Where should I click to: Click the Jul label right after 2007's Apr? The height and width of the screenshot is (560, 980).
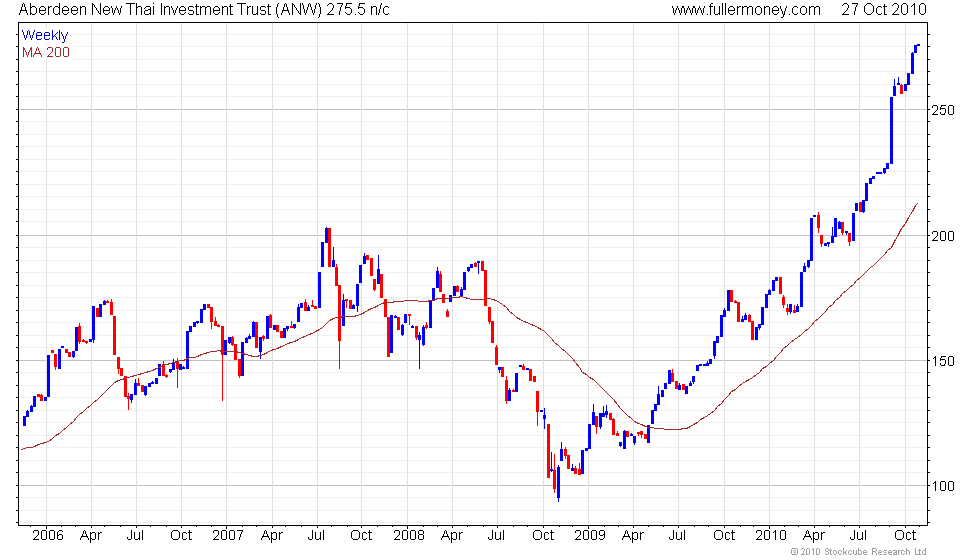316,535
